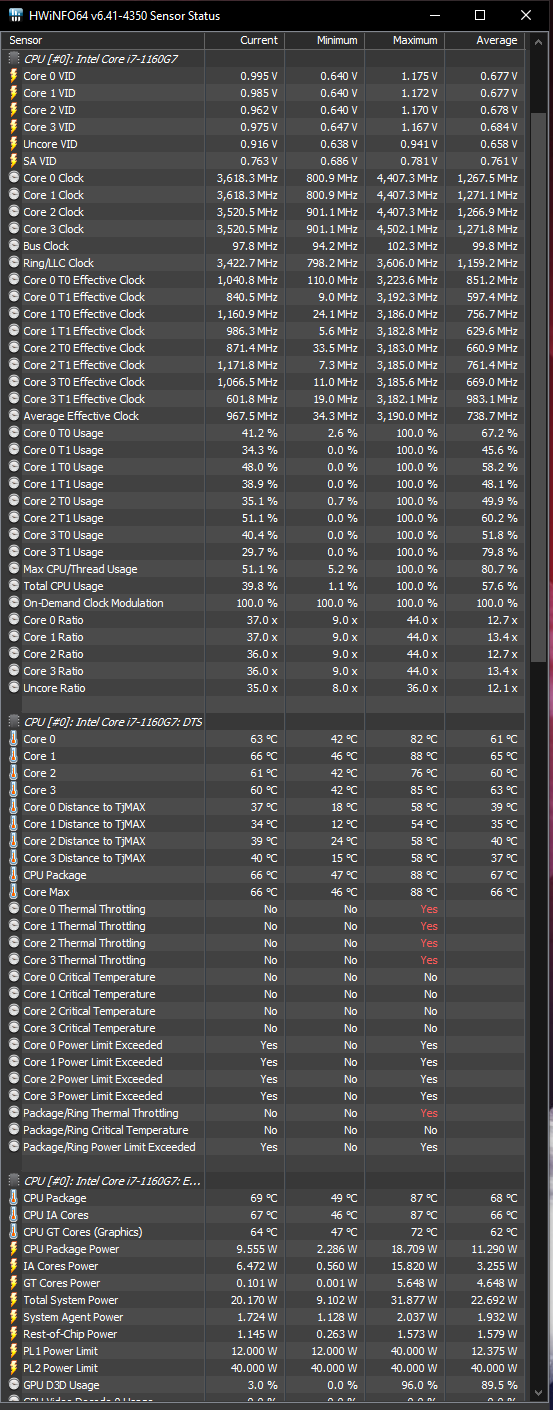553x1410 pixels.
Task: Maximize the HWiNFO64 window
Action: pyautogui.click(x=480, y=15)
